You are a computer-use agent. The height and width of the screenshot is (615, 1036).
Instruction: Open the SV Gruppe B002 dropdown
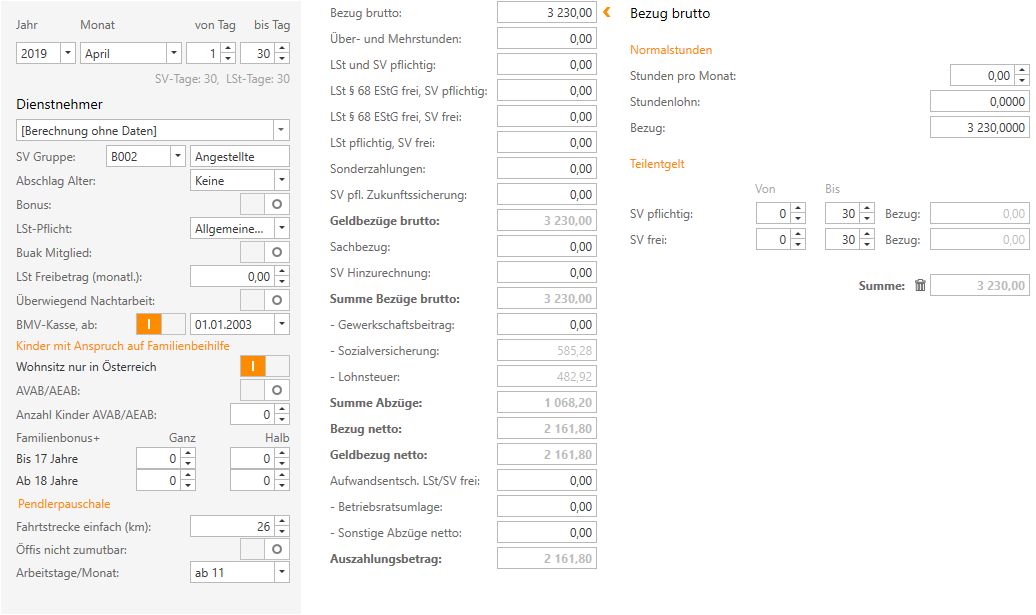[178, 157]
